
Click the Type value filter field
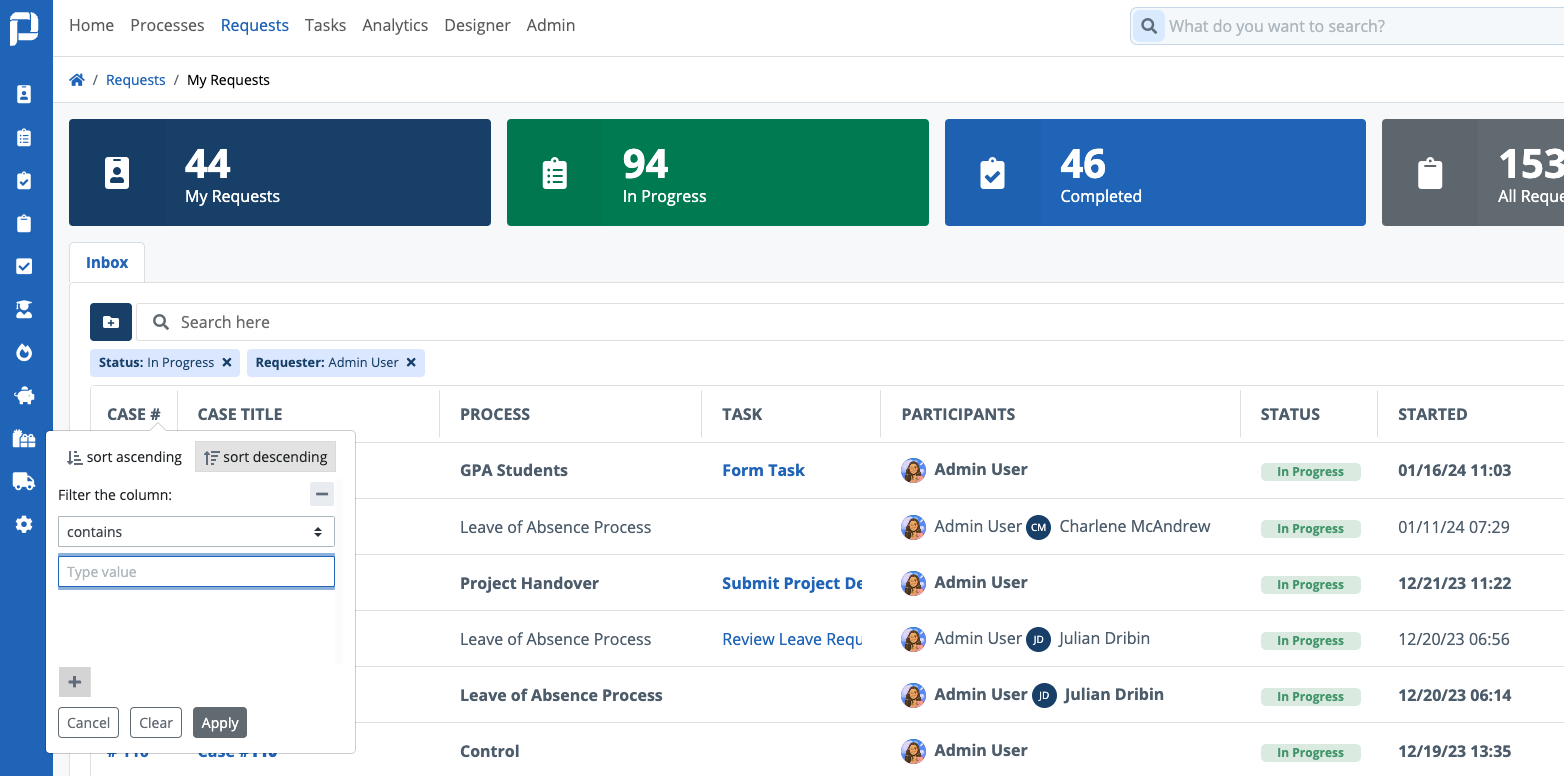pyautogui.click(x=196, y=572)
